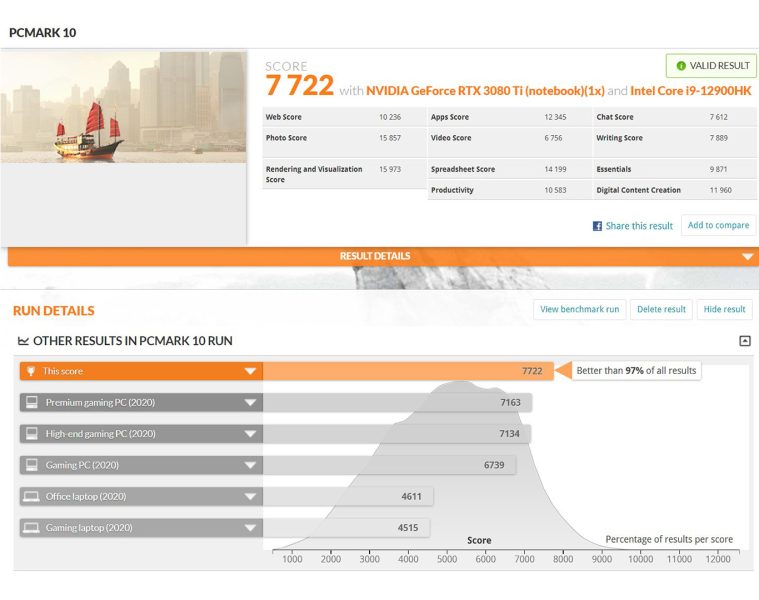759x600 pixels.
Task: Open the NVIDIA GeForce RTX 3080 Ti link
Action: (485, 91)
